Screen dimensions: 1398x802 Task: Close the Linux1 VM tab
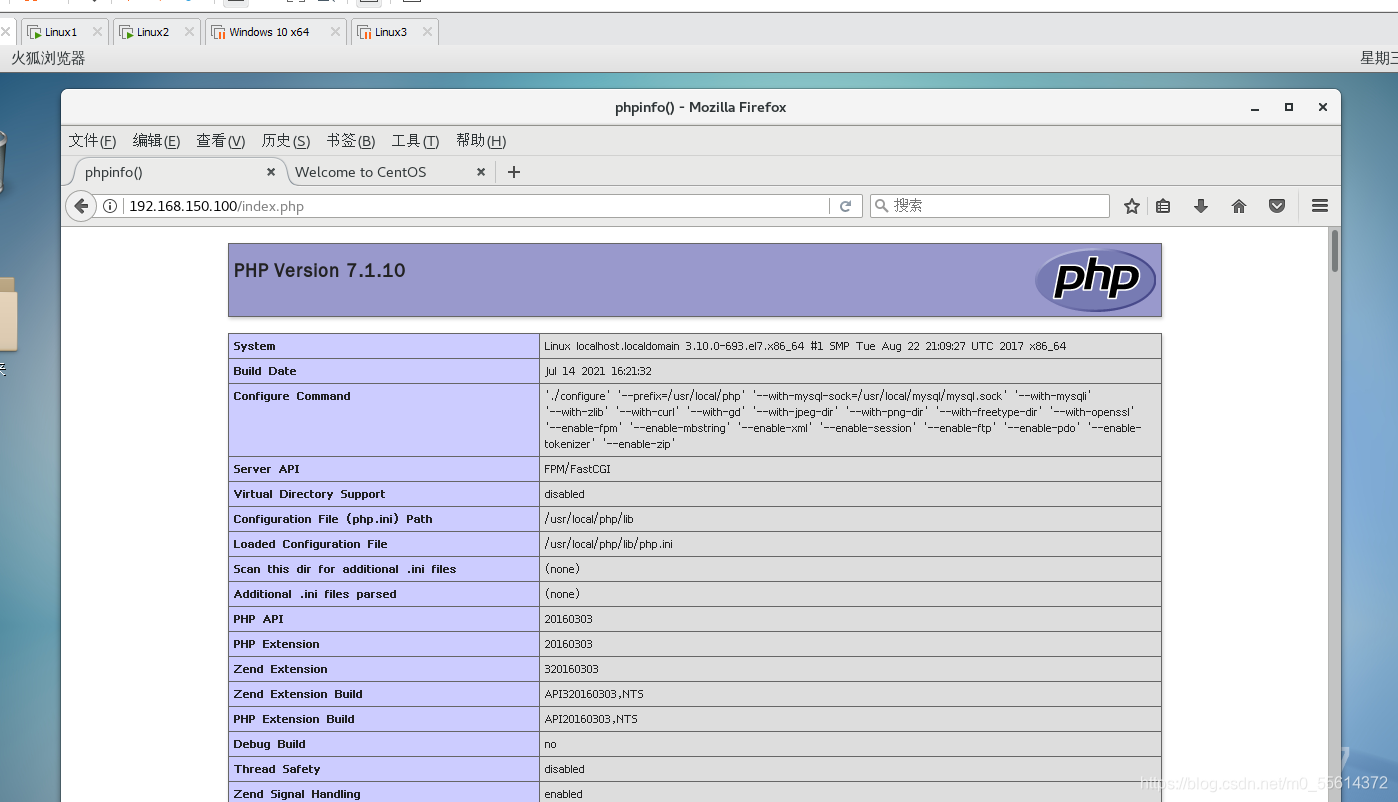coord(97,32)
